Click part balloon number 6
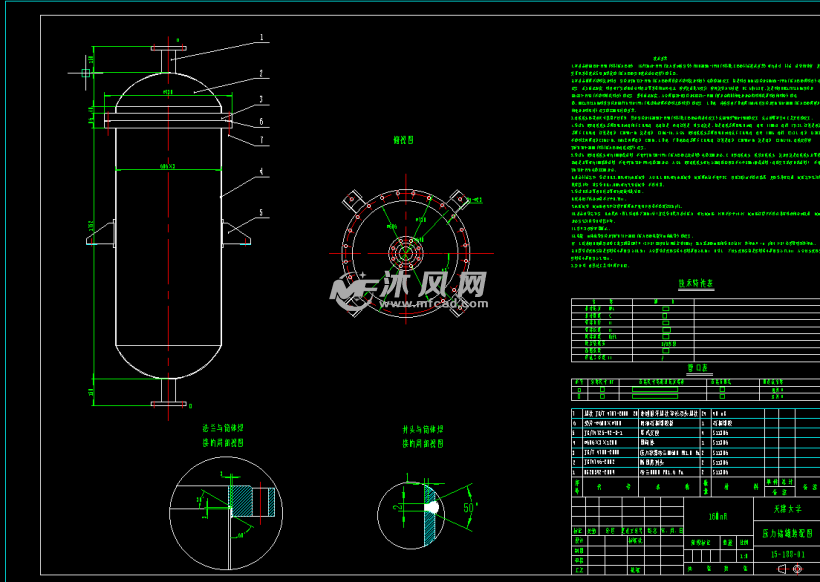 click(x=261, y=121)
